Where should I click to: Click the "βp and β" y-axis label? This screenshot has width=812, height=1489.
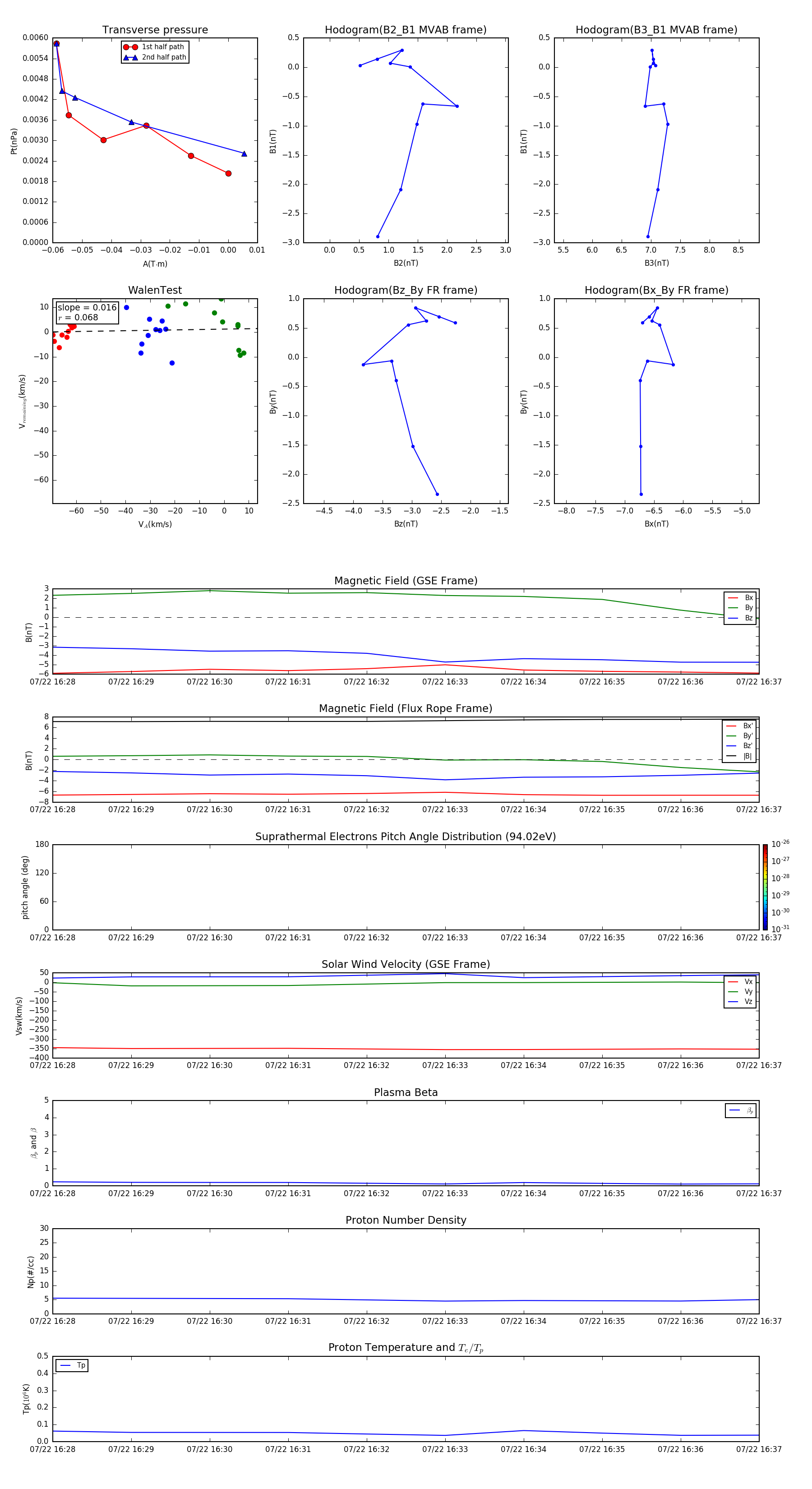pyautogui.click(x=33, y=1143)
